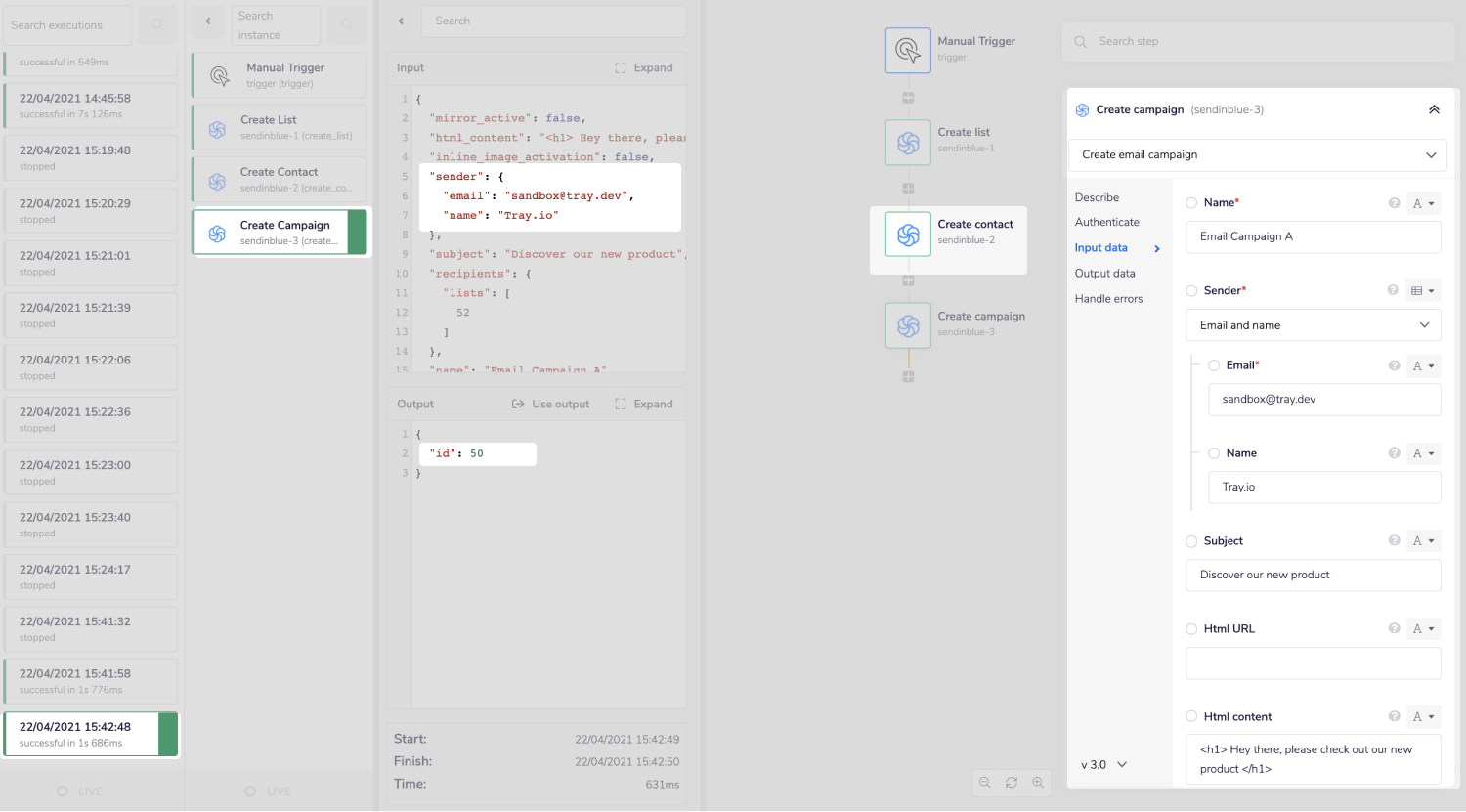The width and height of the screenshot is (1466, 812).
Task: Reset canvas view with the refresh icon
Action: click(x=1012, y=783)
